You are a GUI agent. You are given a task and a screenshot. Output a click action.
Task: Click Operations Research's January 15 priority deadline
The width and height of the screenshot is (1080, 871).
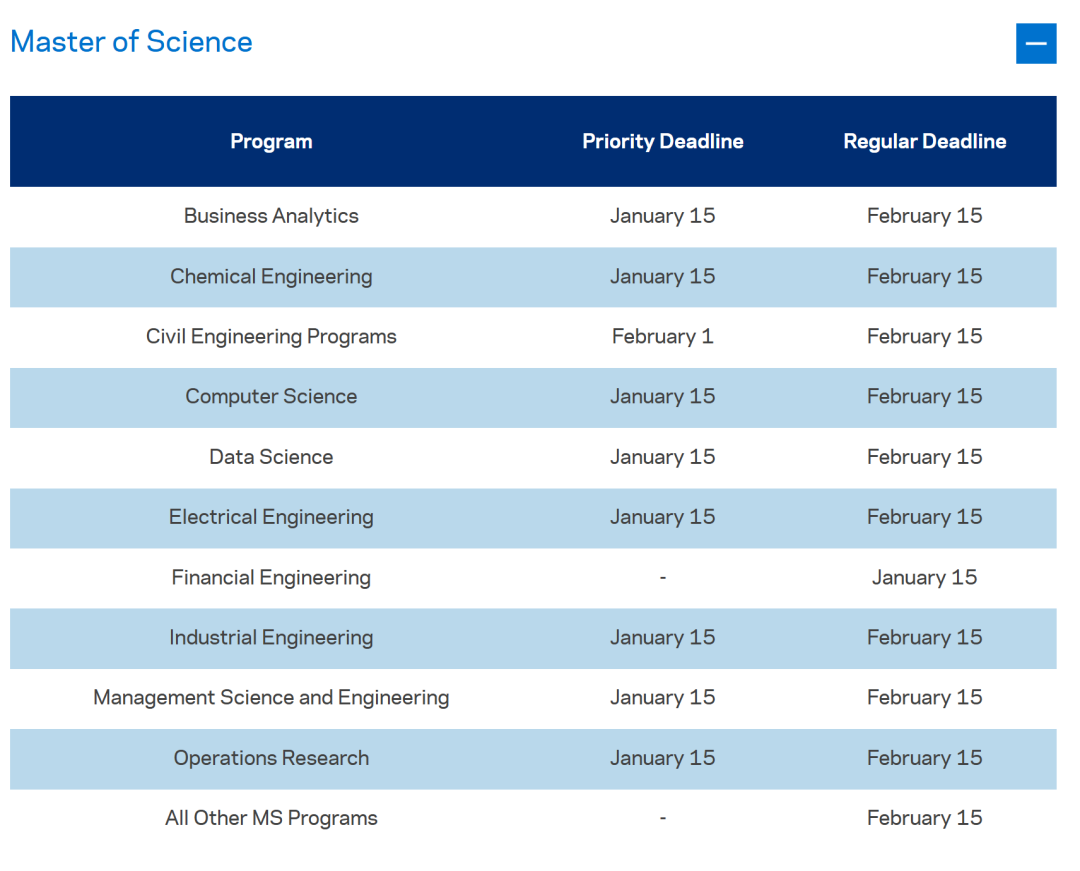(663, 758)
